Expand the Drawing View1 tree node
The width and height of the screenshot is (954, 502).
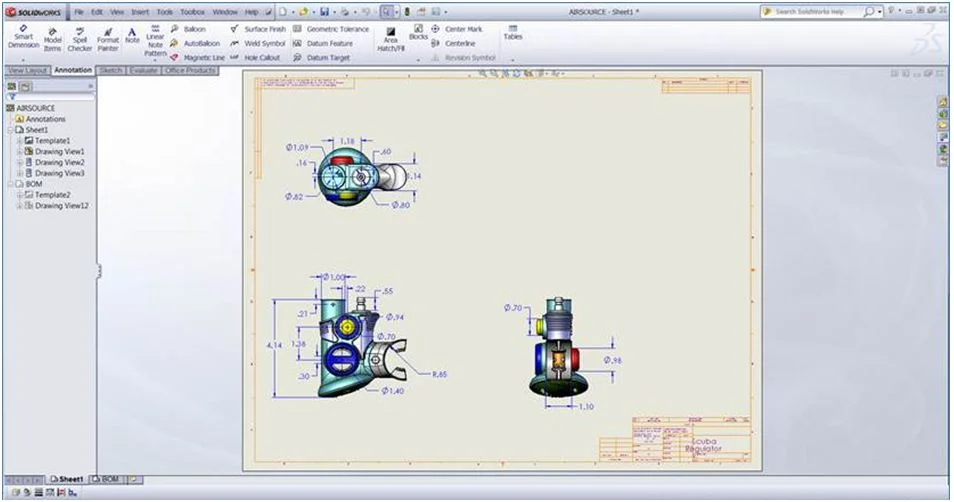(19, 151)
